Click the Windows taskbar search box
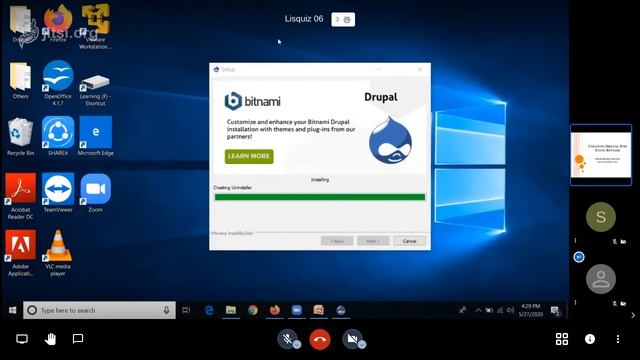Image resolution: width=640 pixels, height=360 pixels. [99, 310]
